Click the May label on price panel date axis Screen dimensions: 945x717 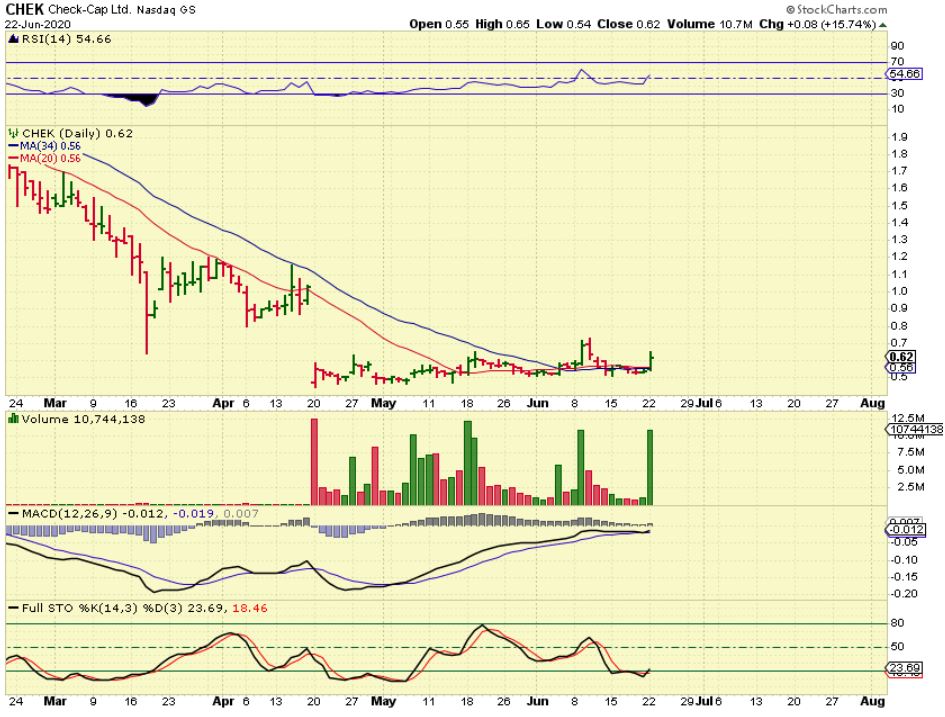pyautogui.click(x=384, y=402)
